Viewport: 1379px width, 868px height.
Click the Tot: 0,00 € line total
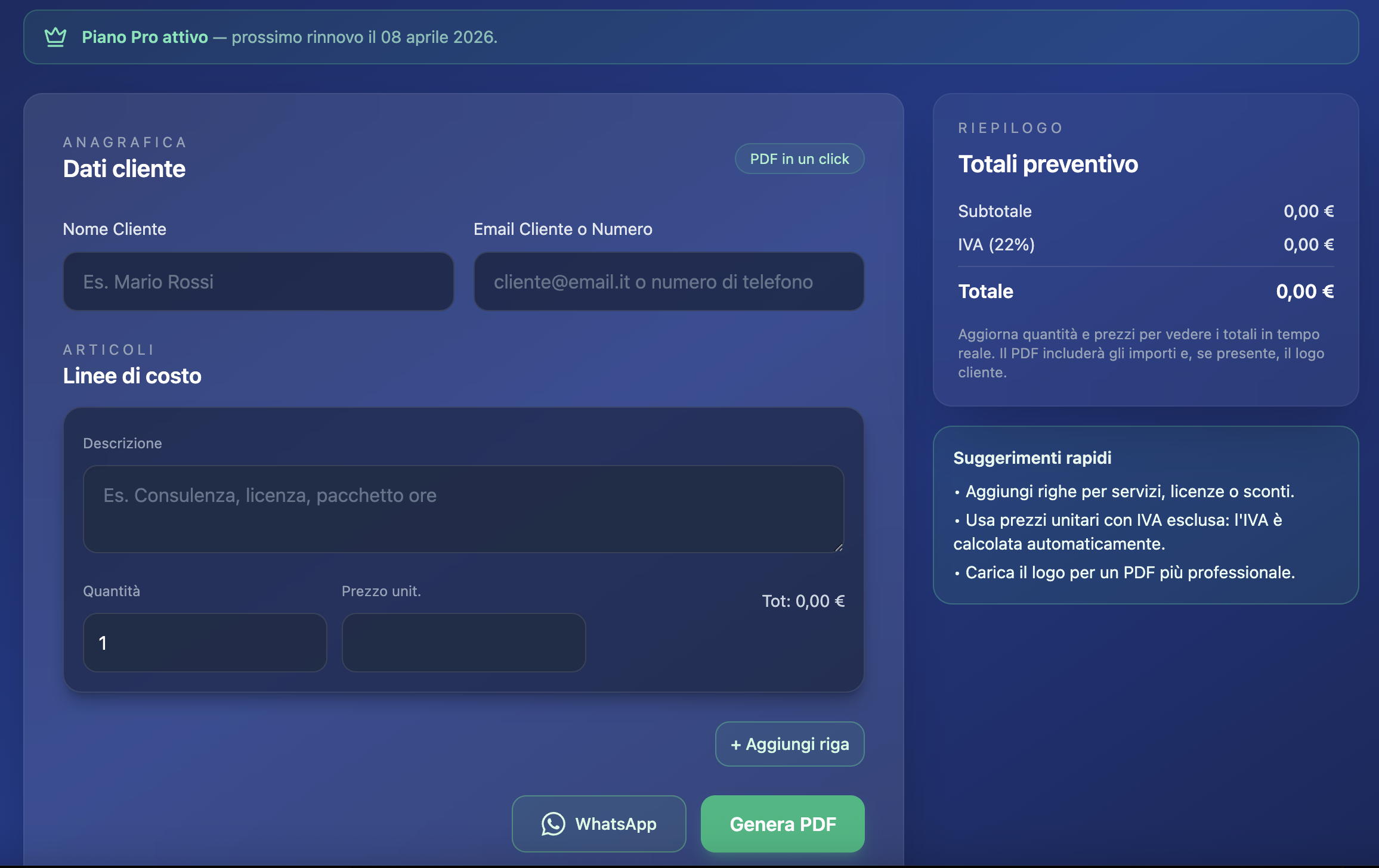point(803,601)
